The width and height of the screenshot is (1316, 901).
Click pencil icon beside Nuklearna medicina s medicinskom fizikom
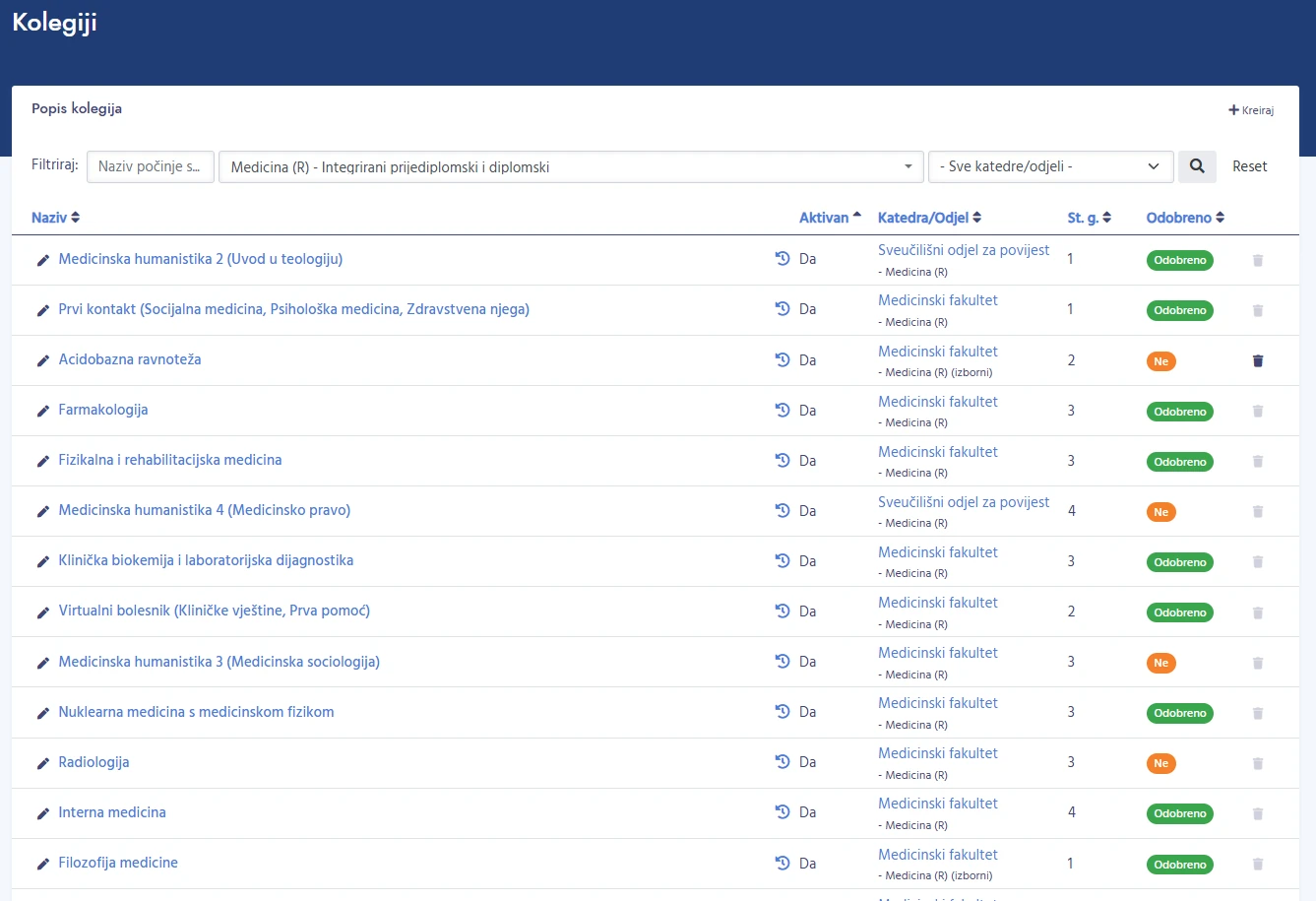42,713
